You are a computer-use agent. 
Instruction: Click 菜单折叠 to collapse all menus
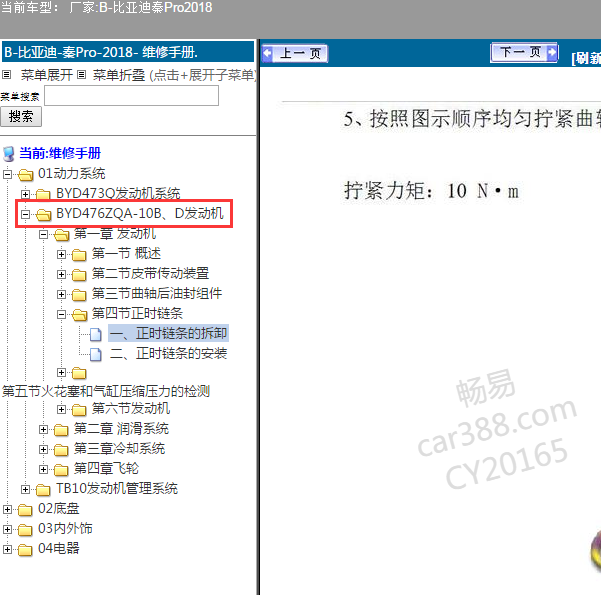tap(119, 75)
